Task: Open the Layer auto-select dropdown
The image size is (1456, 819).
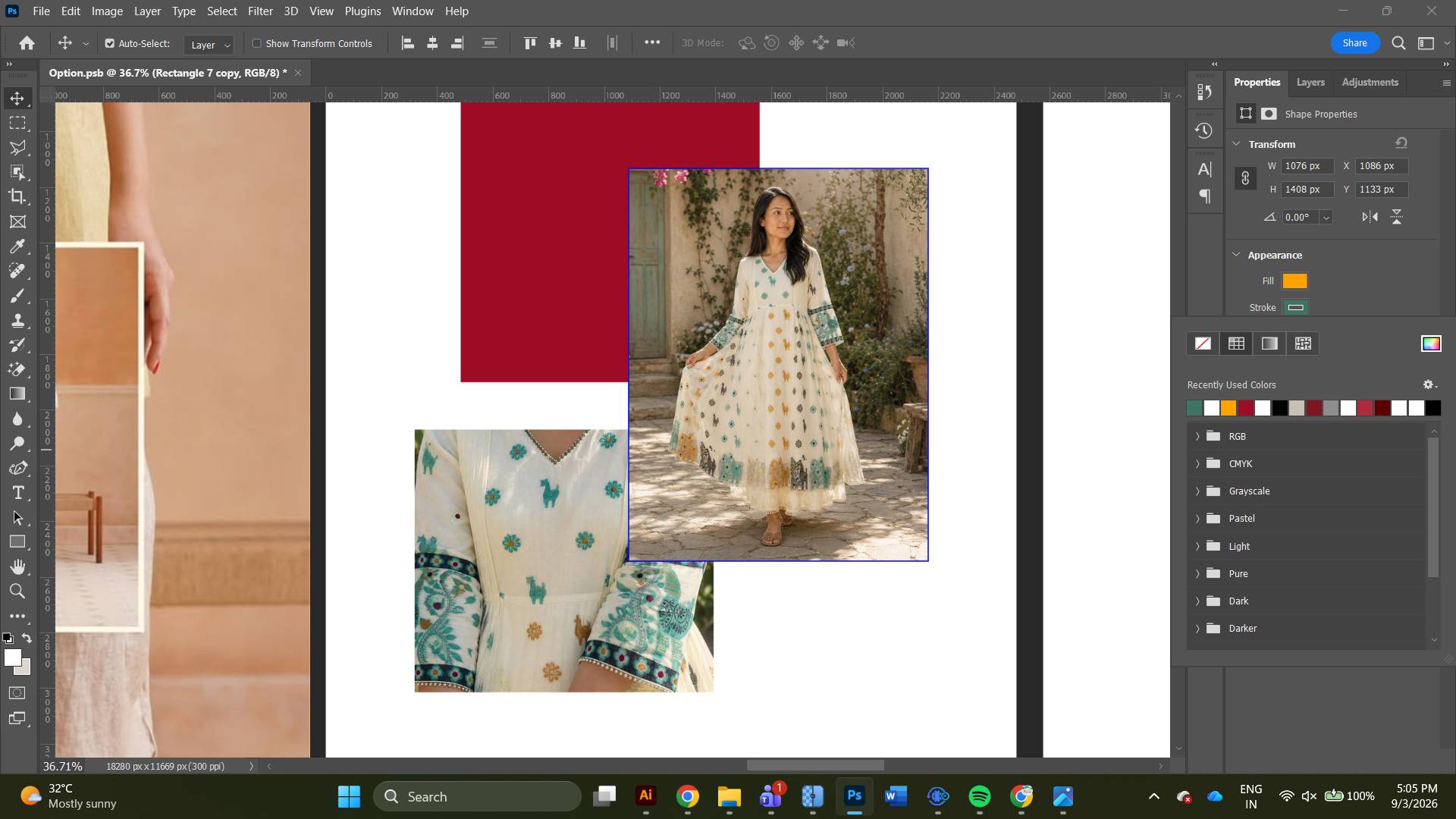Action: [x=209, y=45]
